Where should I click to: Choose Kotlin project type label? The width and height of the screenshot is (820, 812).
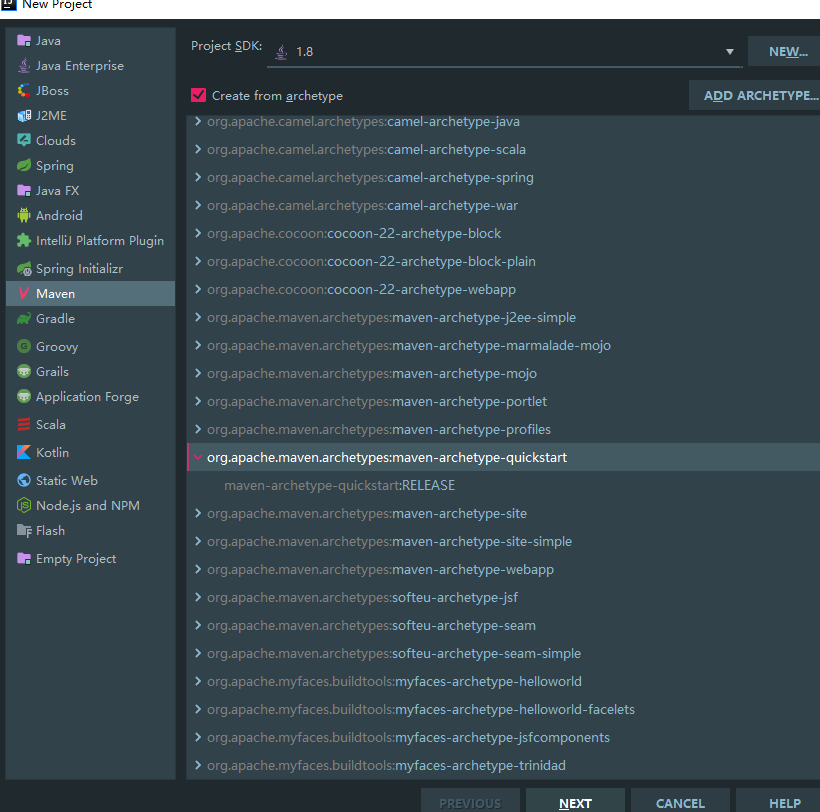[x=52, y=452]
